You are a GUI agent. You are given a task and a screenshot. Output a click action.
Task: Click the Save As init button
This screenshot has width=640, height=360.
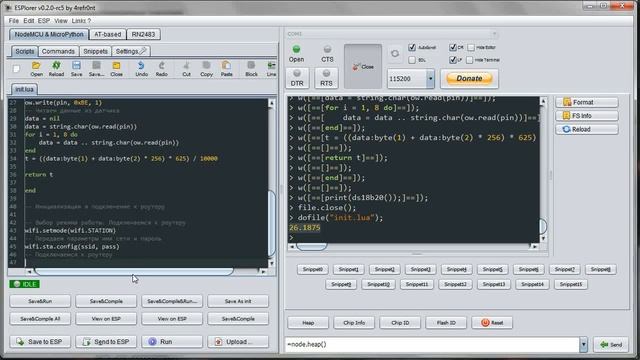coord(238,301)
